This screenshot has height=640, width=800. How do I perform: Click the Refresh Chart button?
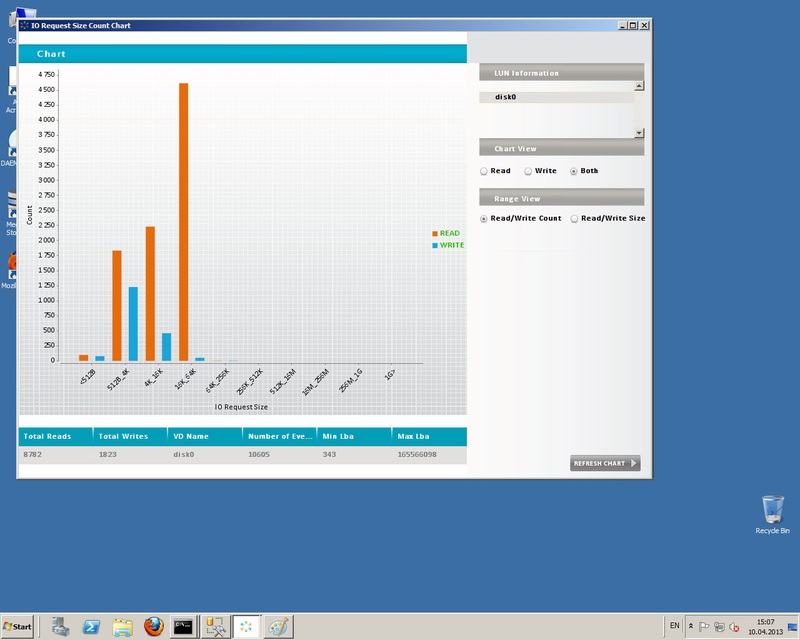pyautogui.click(x=605, y=463)
